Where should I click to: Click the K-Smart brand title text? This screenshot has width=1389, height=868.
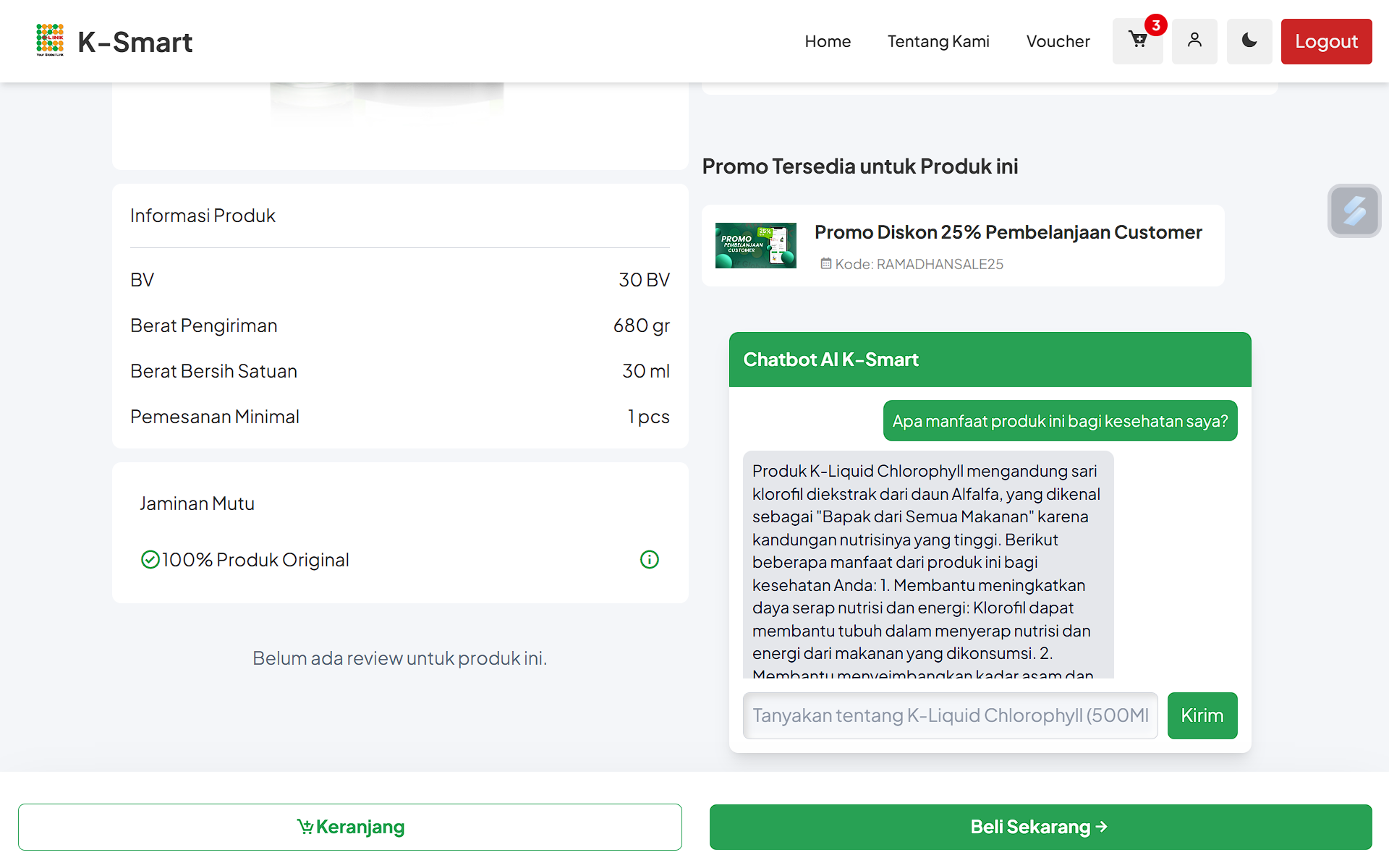tap(135, 42)
